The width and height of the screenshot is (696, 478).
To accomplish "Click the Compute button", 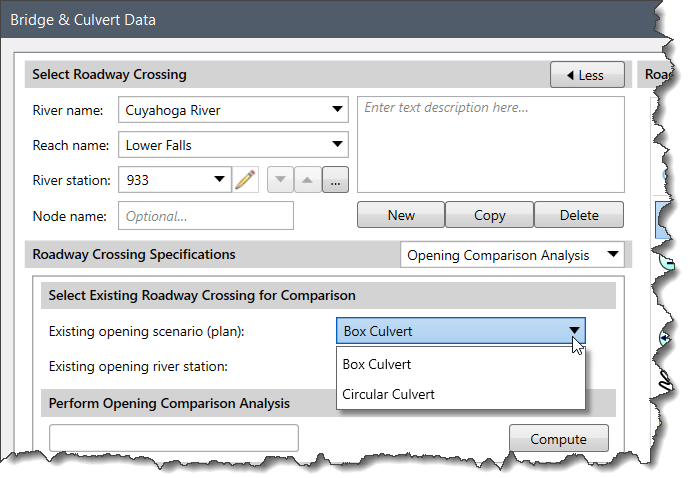I will (x=558, y=438).
